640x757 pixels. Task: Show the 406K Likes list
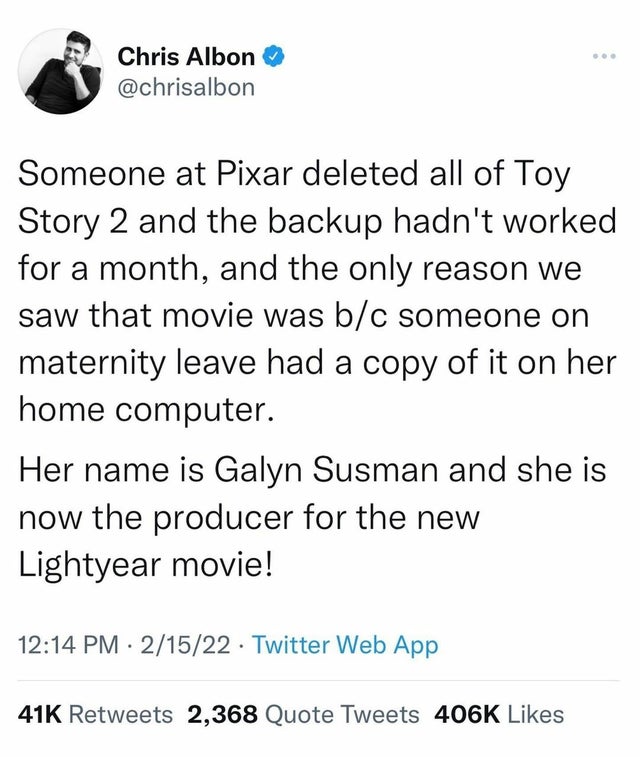click(500, 714)
